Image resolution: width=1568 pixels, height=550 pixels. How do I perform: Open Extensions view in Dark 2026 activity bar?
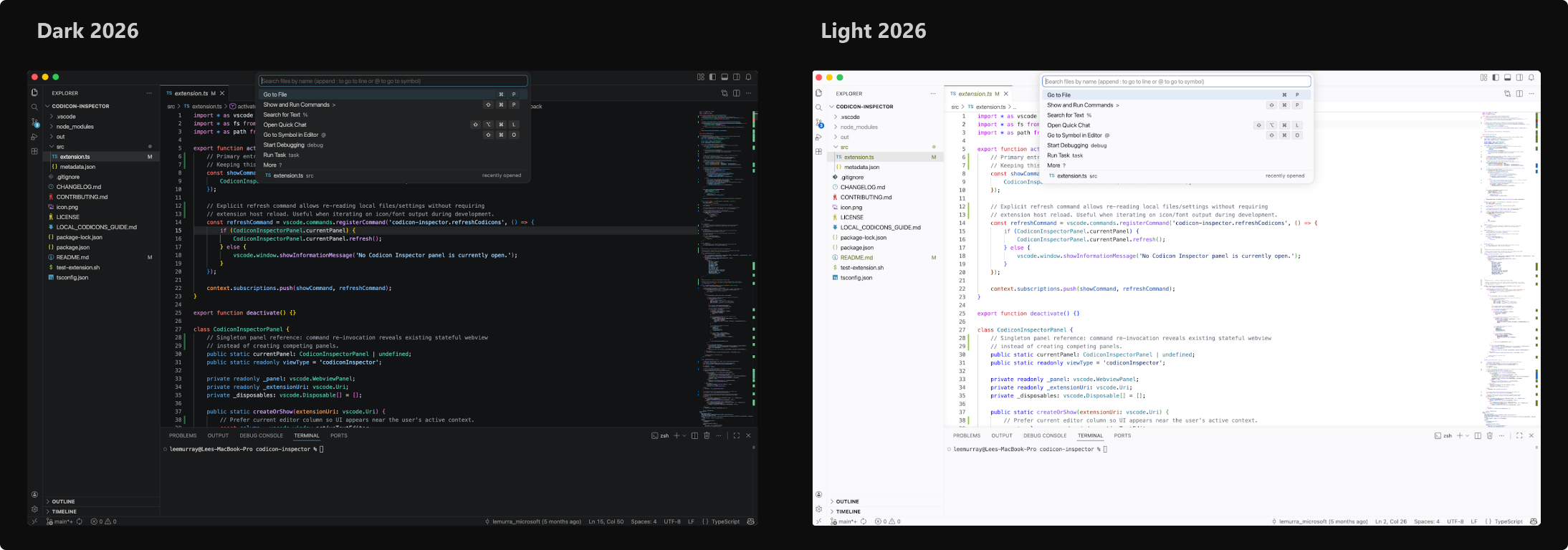34,151
